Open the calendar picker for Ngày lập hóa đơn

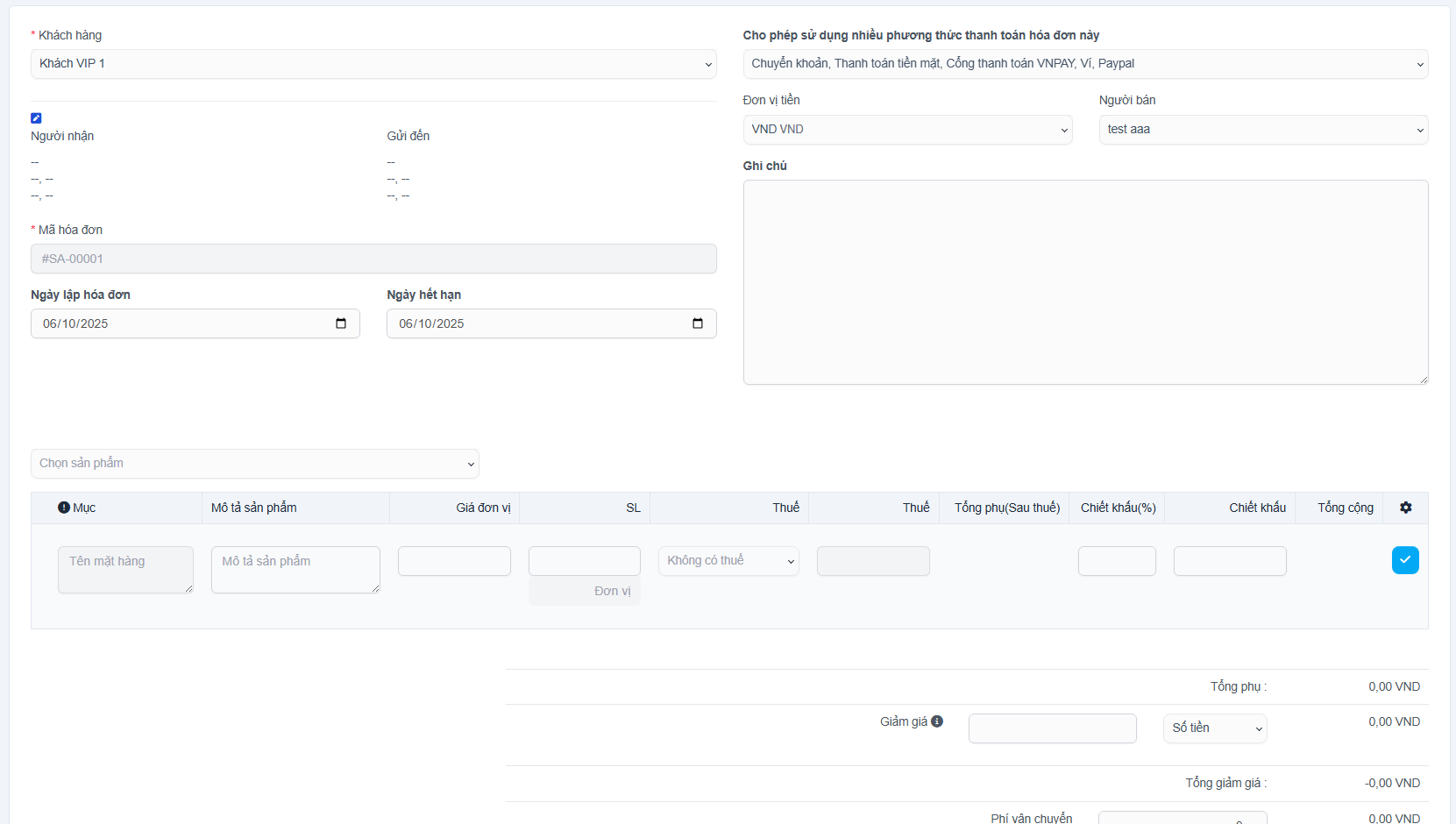341,323
